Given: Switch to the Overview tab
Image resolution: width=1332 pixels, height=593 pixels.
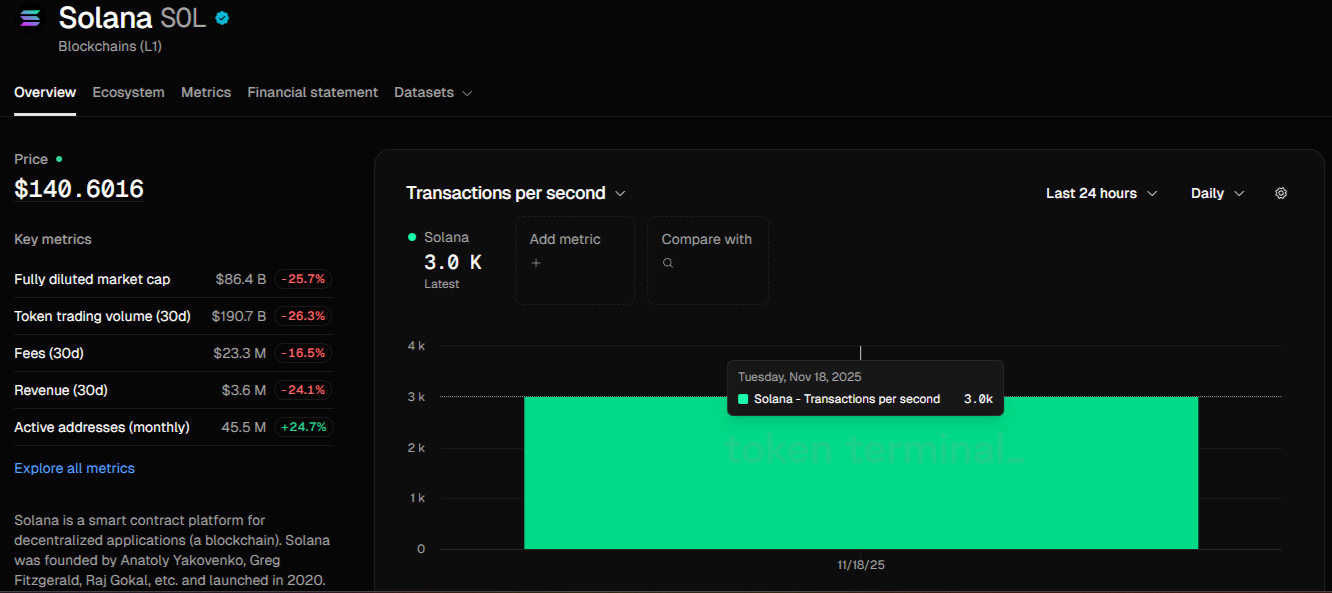Looking at the screenshot, I should 45,92.
